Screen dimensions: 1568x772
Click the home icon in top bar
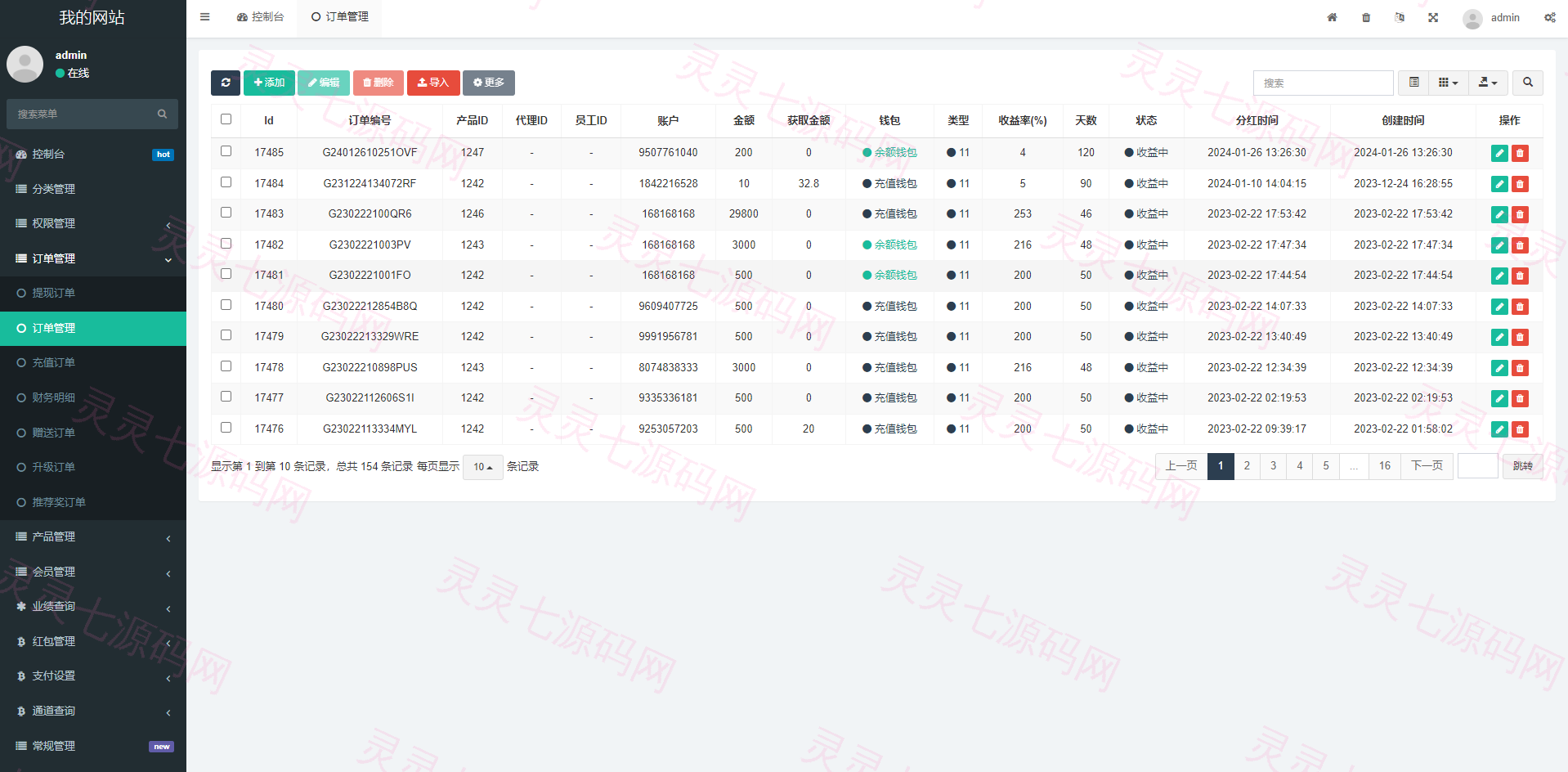point(1332,17)
